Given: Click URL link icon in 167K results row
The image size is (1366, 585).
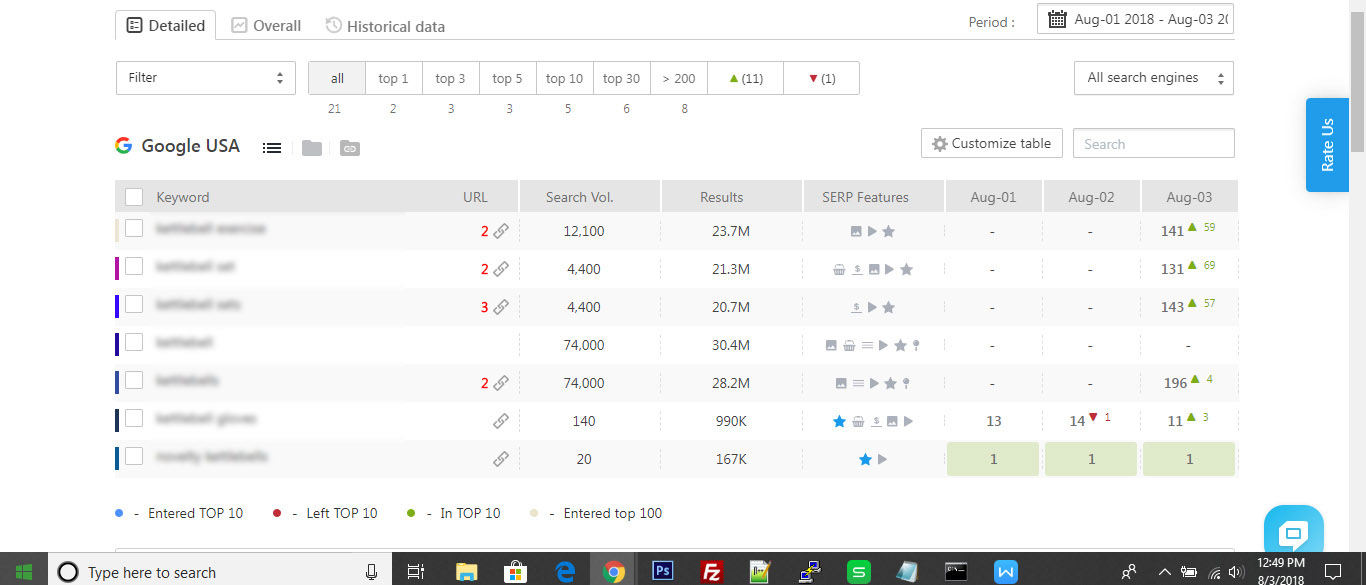Looking at the screenshot, I should tap(501, 459).
